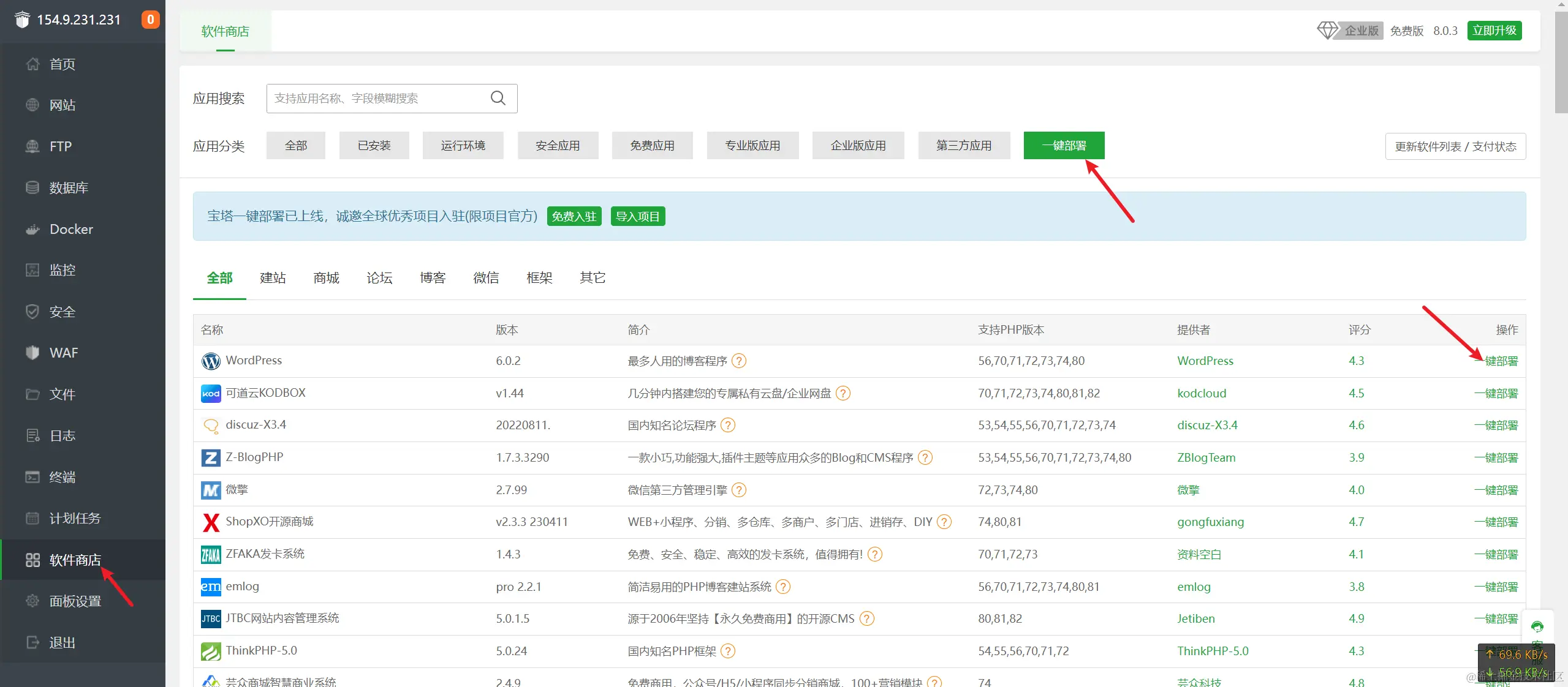Click the Z-BlogPHP logo icon
Image resolution: width=1568 pixels, height=687 pixels.
(x=211, y=457)
